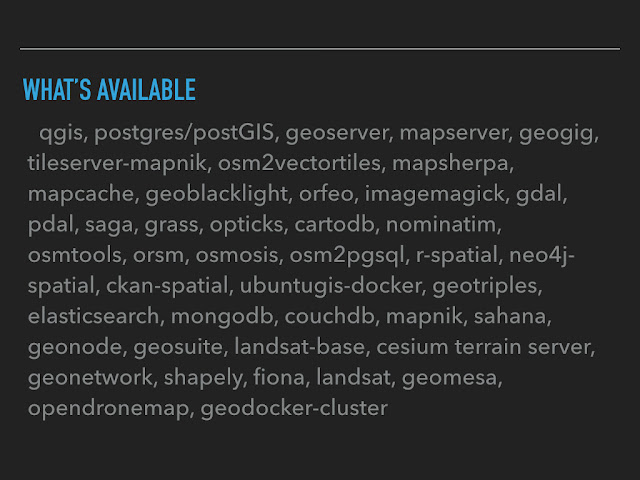The width and height of the screenshot is (640, 480).
Task: Click the osm2vectortiles entry
Action: tap(299, 163)
